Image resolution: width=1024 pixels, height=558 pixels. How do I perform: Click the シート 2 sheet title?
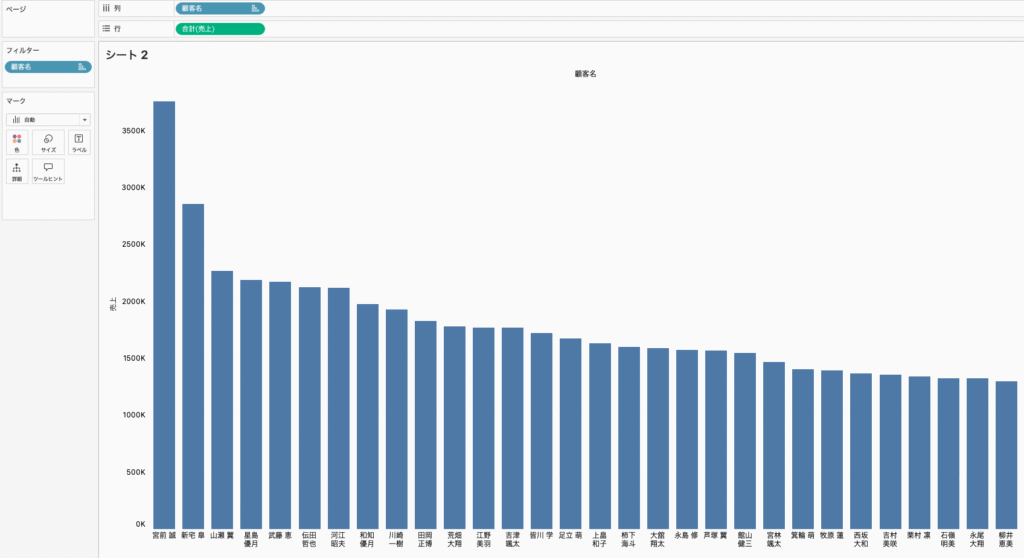(x=127, y=55)
